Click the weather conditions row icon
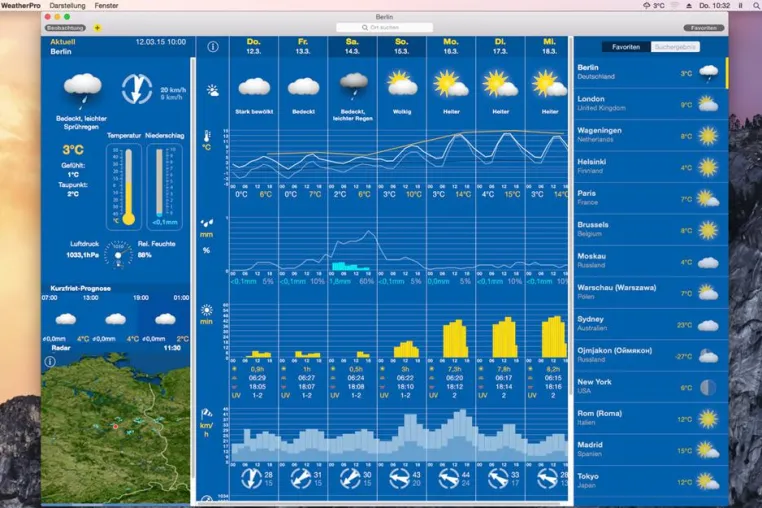 (x=213, y=90)
